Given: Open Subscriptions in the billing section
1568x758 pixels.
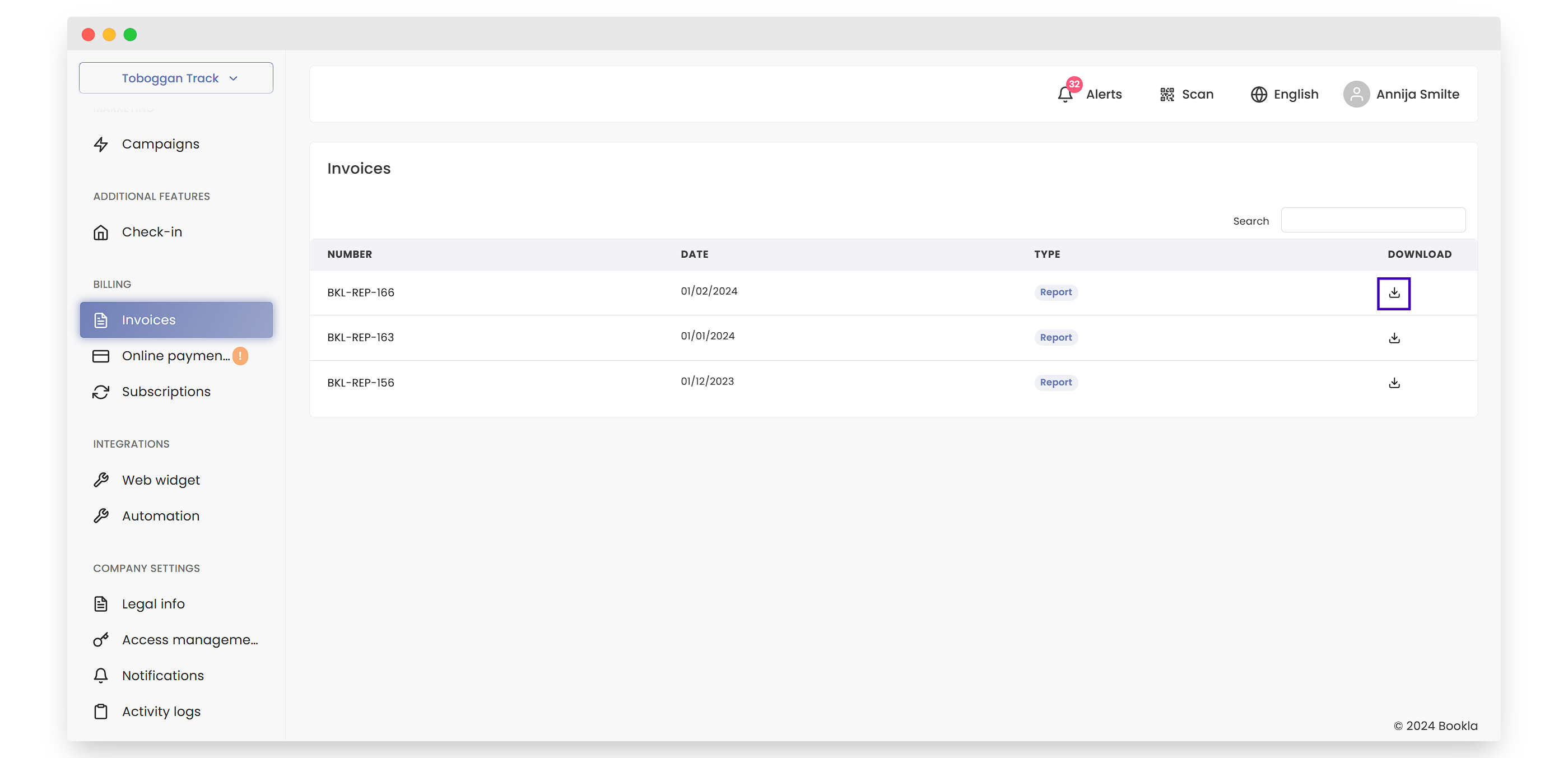Looking at the screenshot, I should [x=166, y=392].
